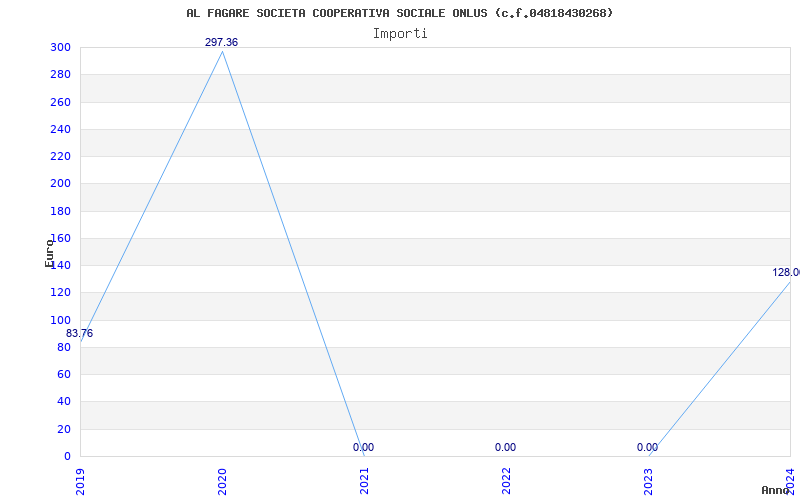Click the Anno x-axis title
This screenshot has height=500, width=800.
click(x=776, y=490)
